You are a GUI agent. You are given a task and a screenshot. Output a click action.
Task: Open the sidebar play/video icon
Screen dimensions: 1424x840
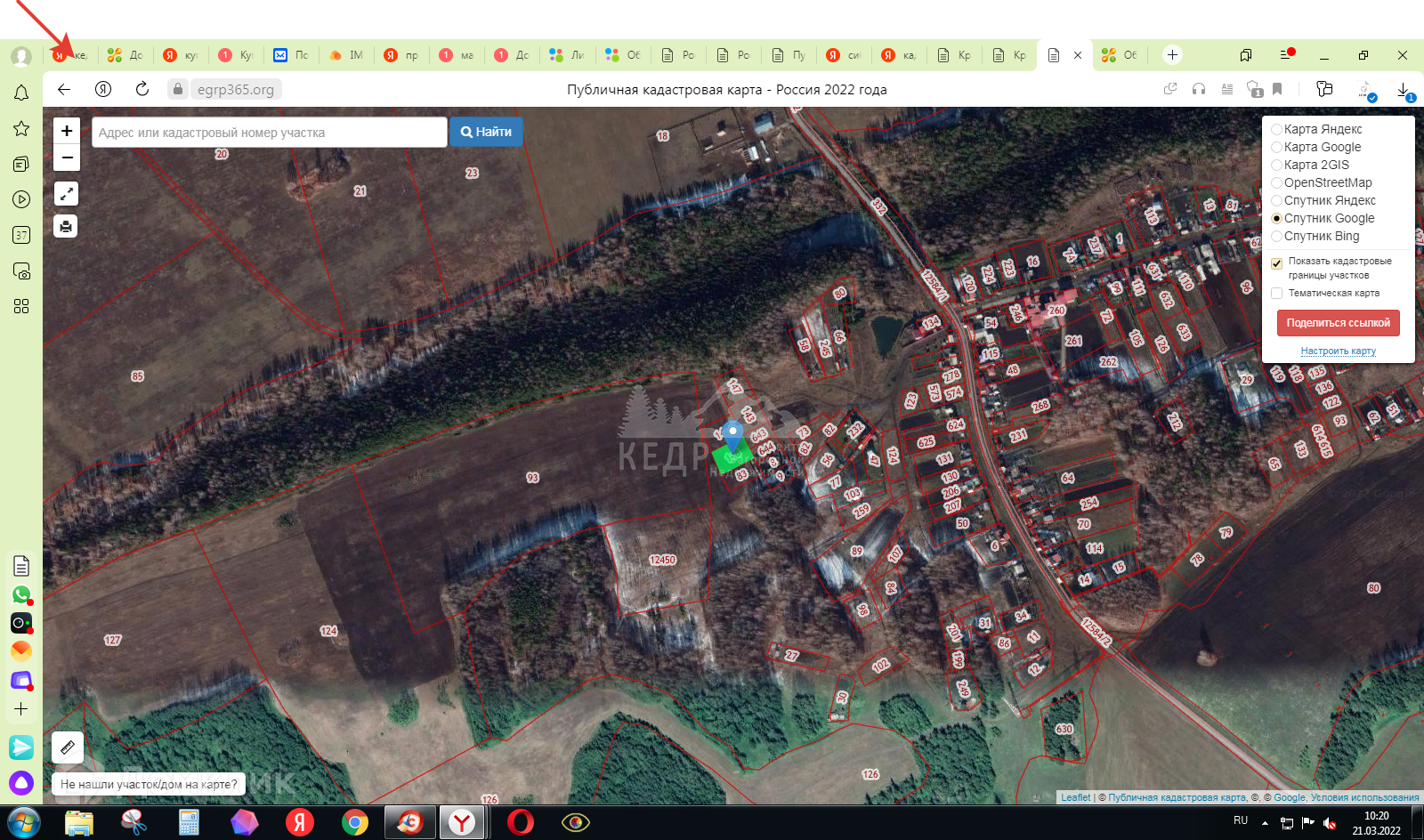point(21,199)
